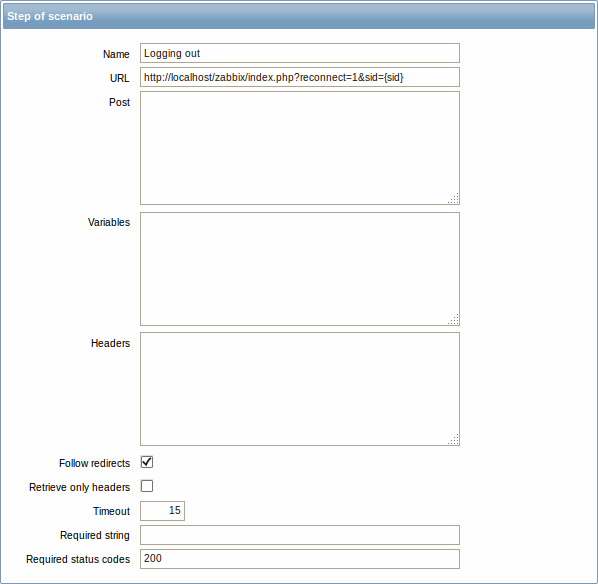Image resolution: width=598 pixels, height=584 pixels.
Task: Click the Timeout field showing 15
Action: pos(162,511)
